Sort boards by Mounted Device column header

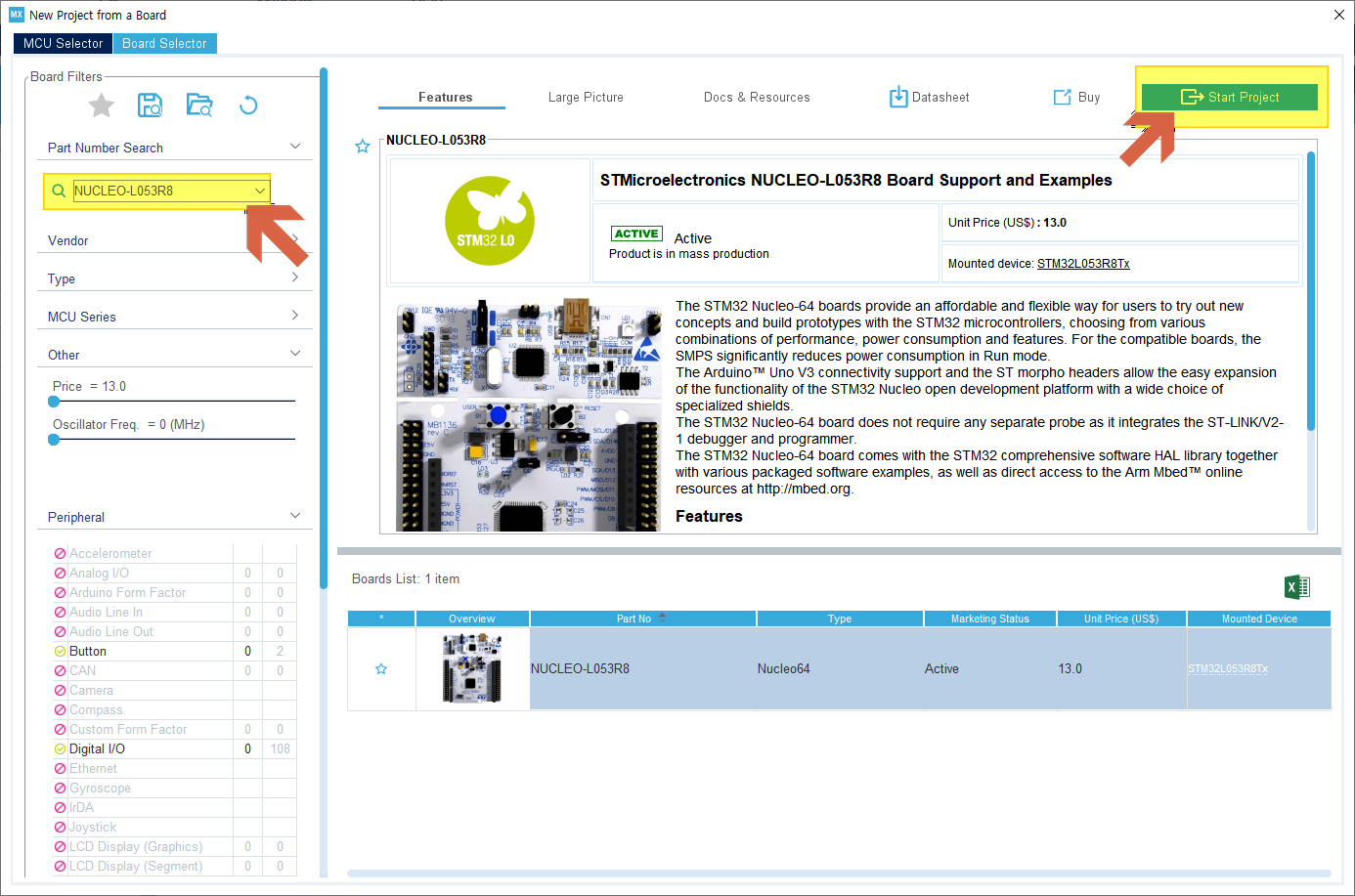tap(1259, 619)
